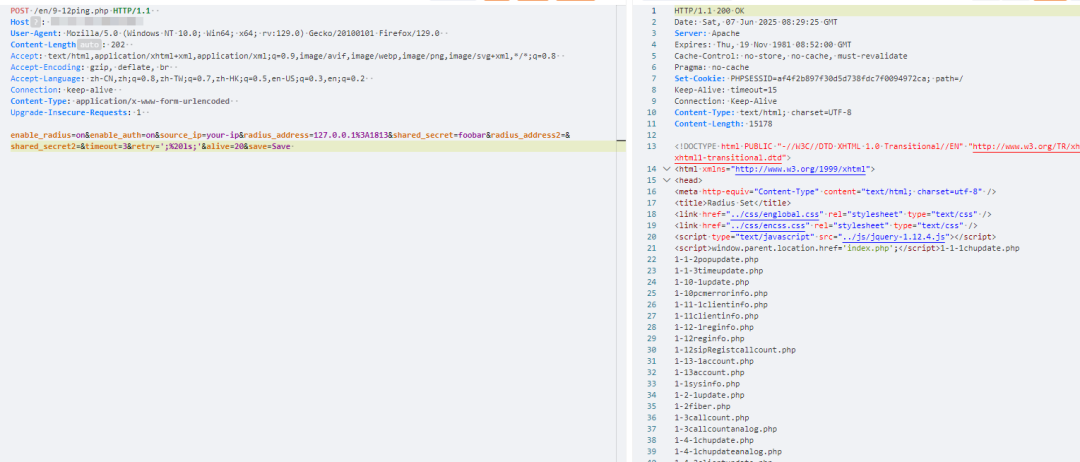Click the retry=';%20ls;' injection payload
The image size is (1080, 462).
(168, 147)
